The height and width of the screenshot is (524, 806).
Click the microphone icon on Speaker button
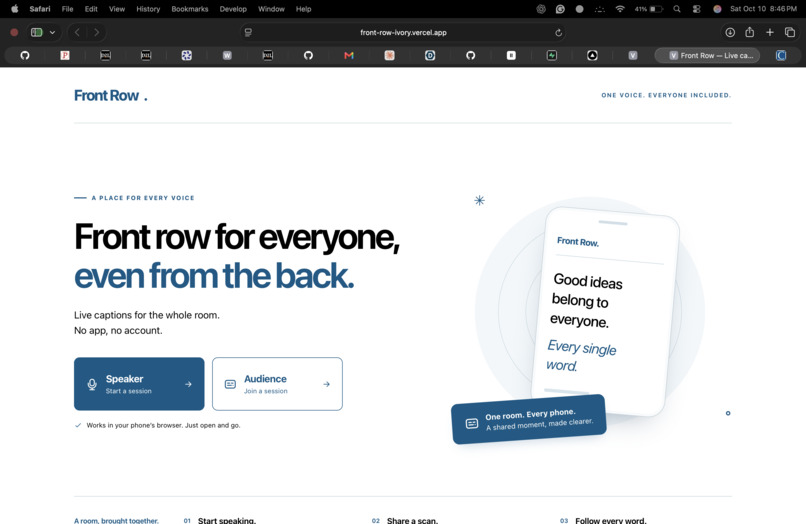pyautogui.click(x=92, y=384)
